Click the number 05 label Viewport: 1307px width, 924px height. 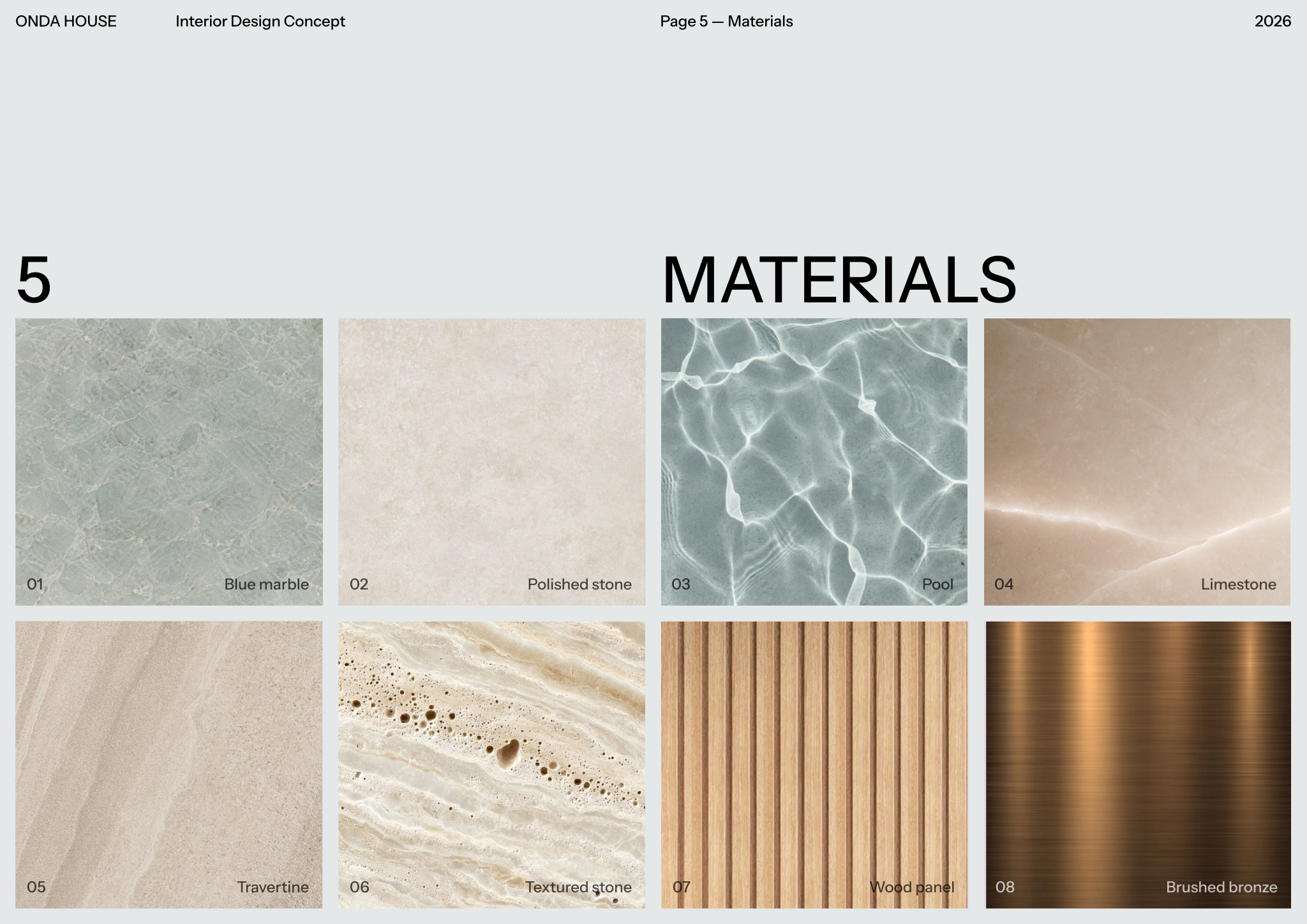click(36, 887)
